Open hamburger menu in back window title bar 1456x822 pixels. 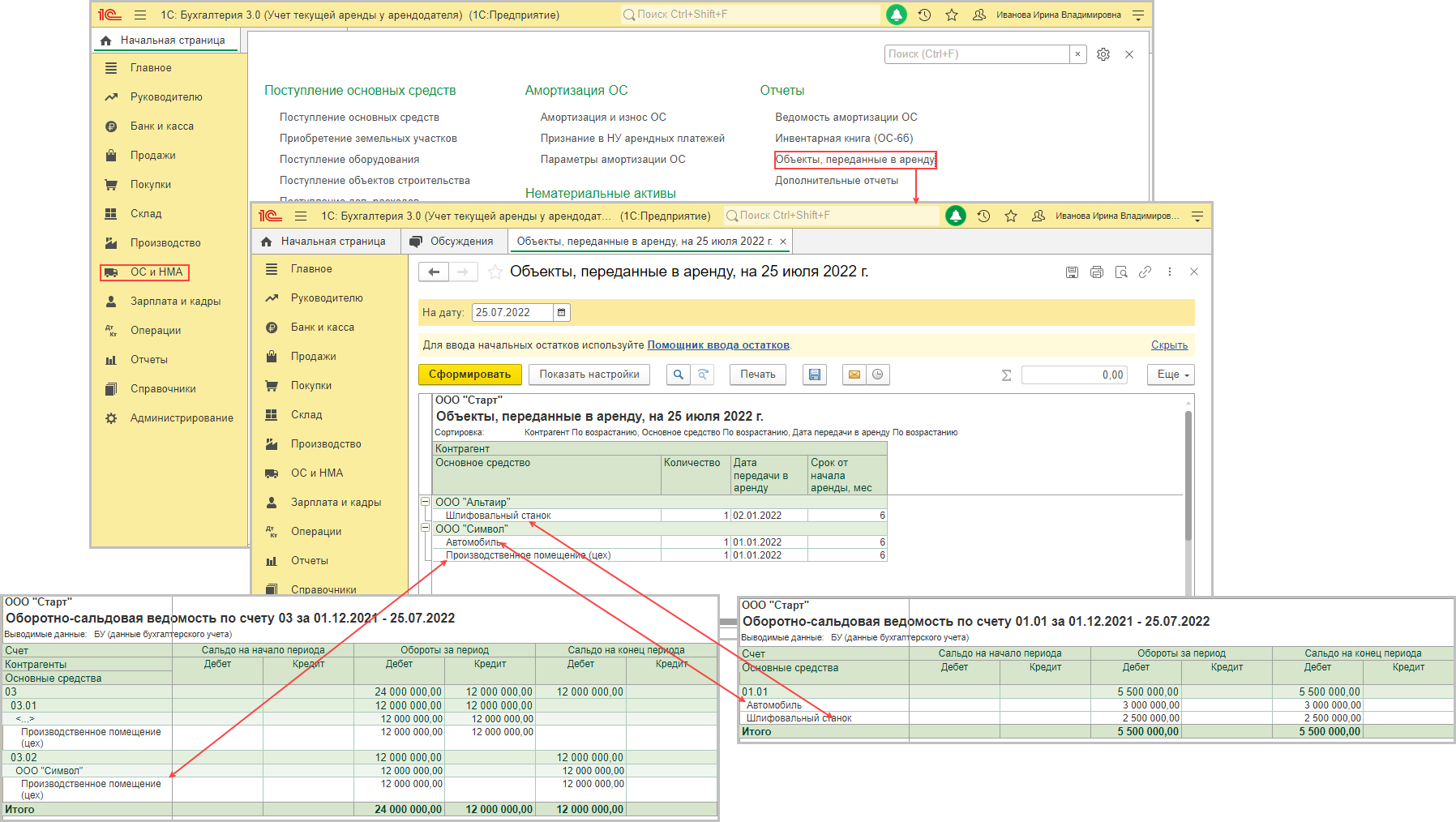[140, 15]
